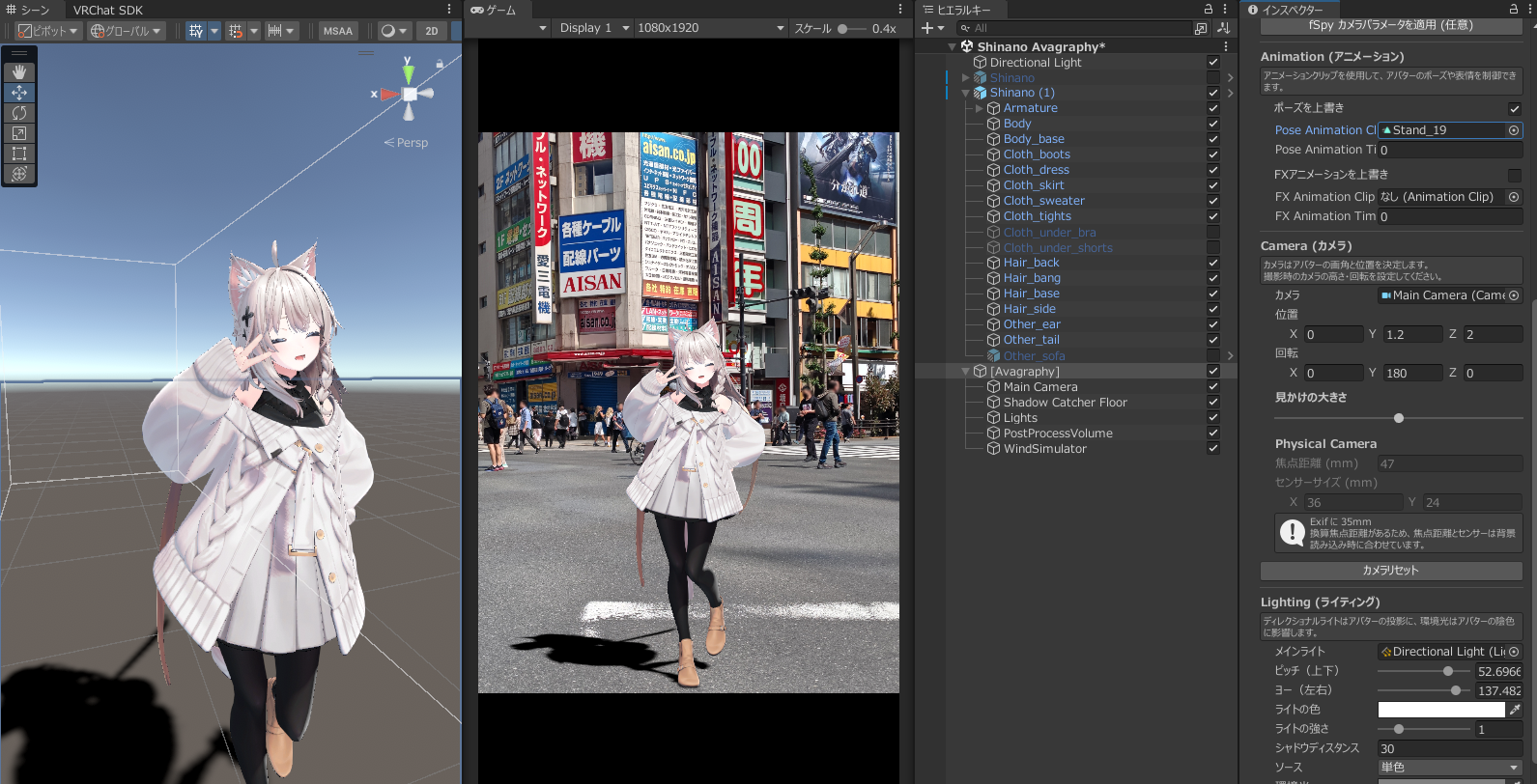Select the Move tool in scene toolbar
Screen dimensions: 1537x784
pyautogui.click(x=19, y=93)
